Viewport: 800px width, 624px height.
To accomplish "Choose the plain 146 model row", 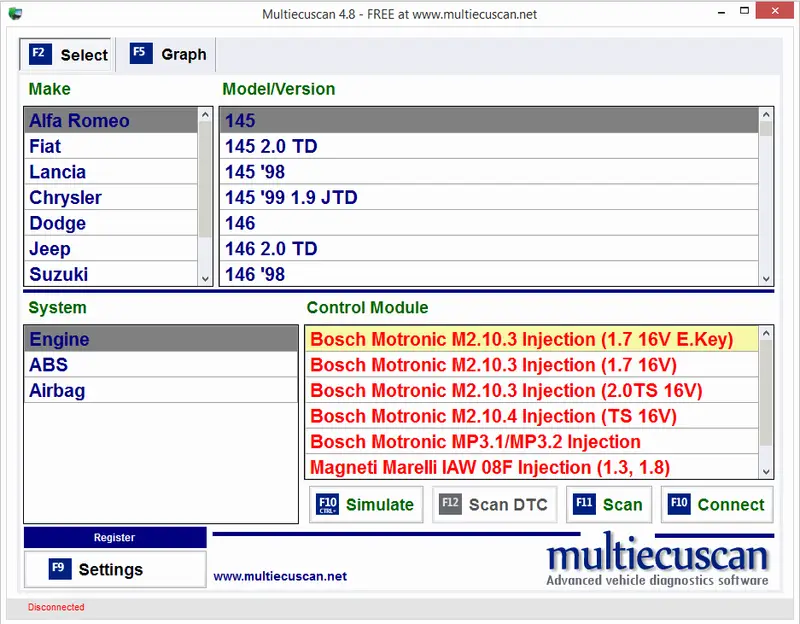I will click(489, 223).
